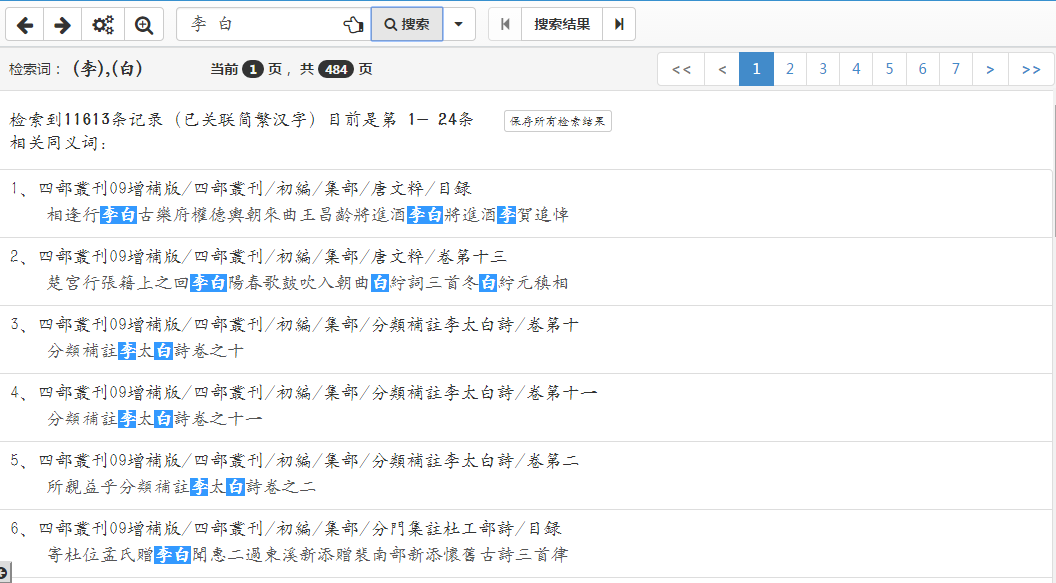Click the 保存所有检索结果 button

coord(557,119)
